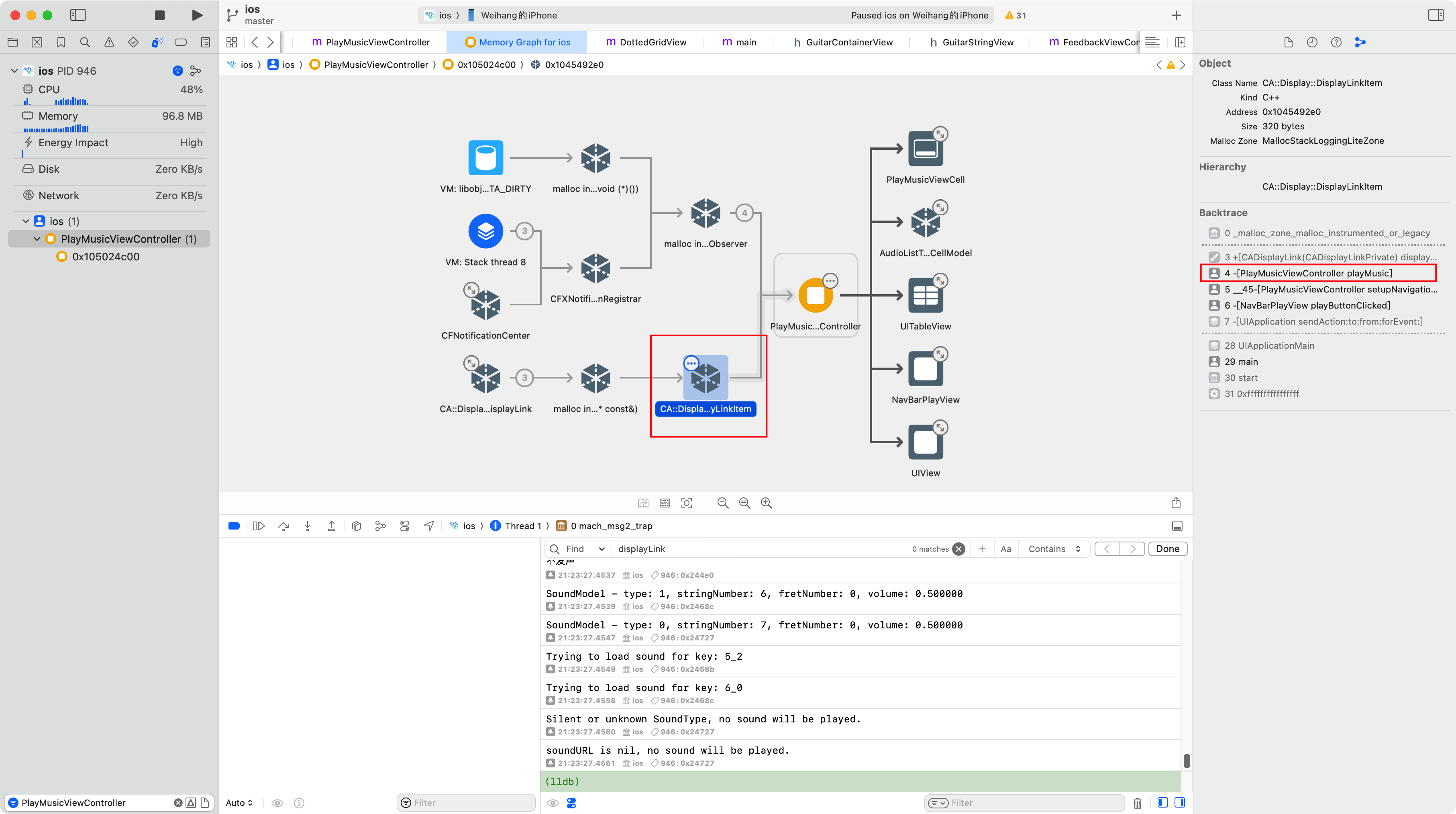Expand the group of 4 references
The height and width of the screenshot is (814, 1456).
(x=744, y=213)
